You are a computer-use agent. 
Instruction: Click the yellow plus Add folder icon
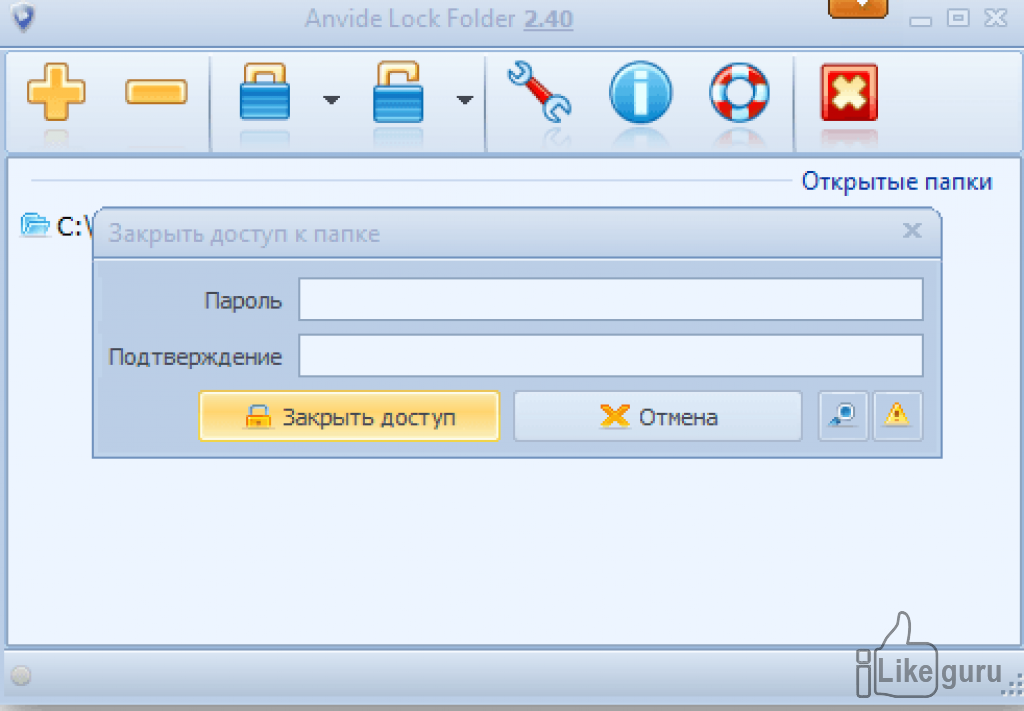[56, 93]
